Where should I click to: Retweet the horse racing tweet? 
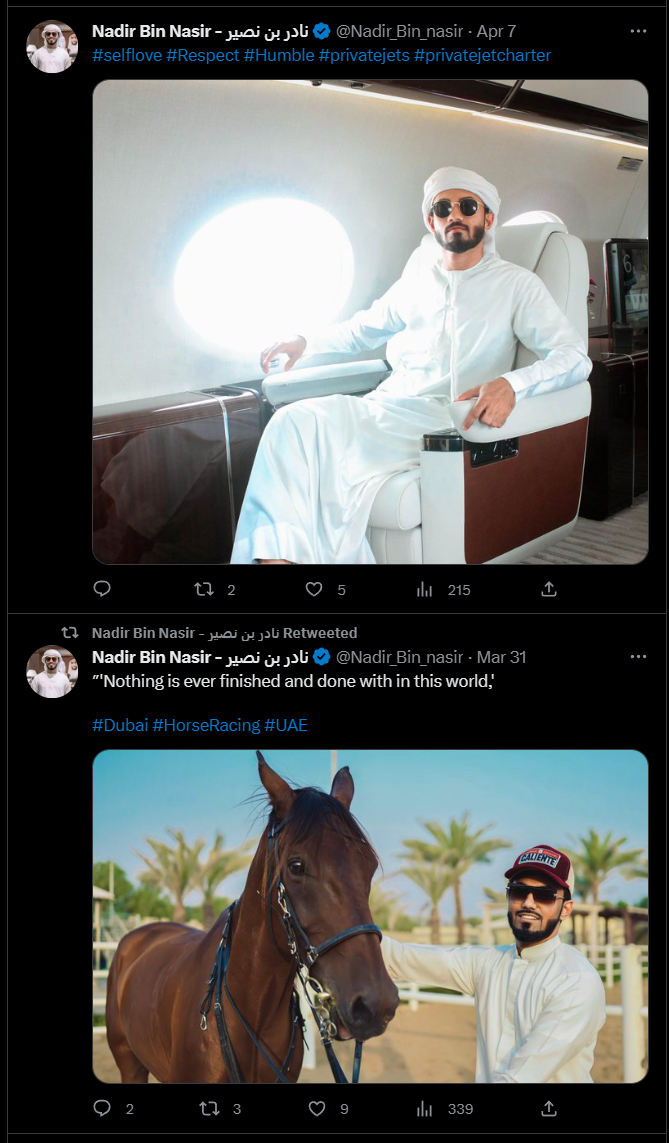[x=209, y=1108]
